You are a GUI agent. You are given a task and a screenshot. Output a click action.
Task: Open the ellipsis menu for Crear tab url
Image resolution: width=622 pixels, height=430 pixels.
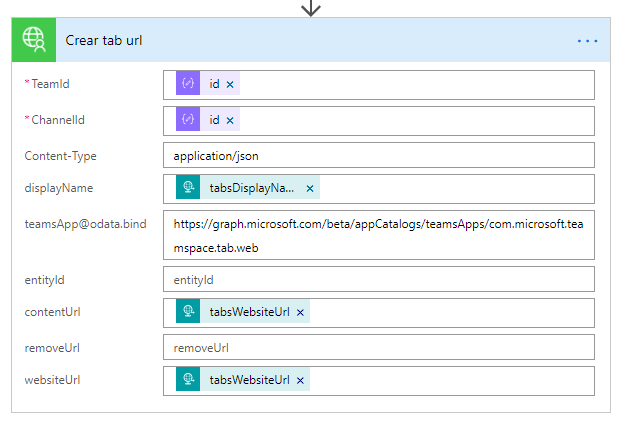click(587, 41)
